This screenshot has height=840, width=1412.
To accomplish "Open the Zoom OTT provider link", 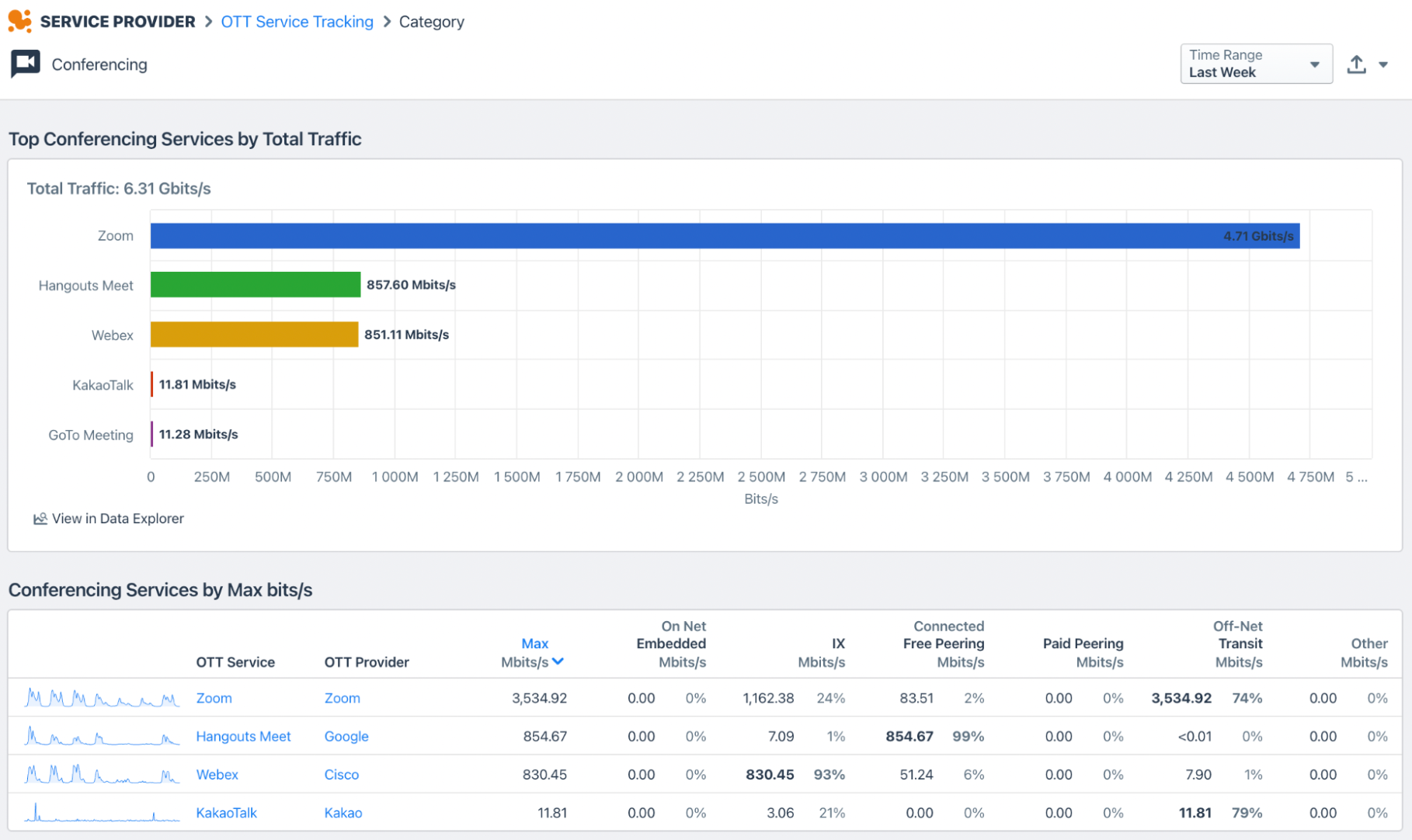I will pos(342,698).
